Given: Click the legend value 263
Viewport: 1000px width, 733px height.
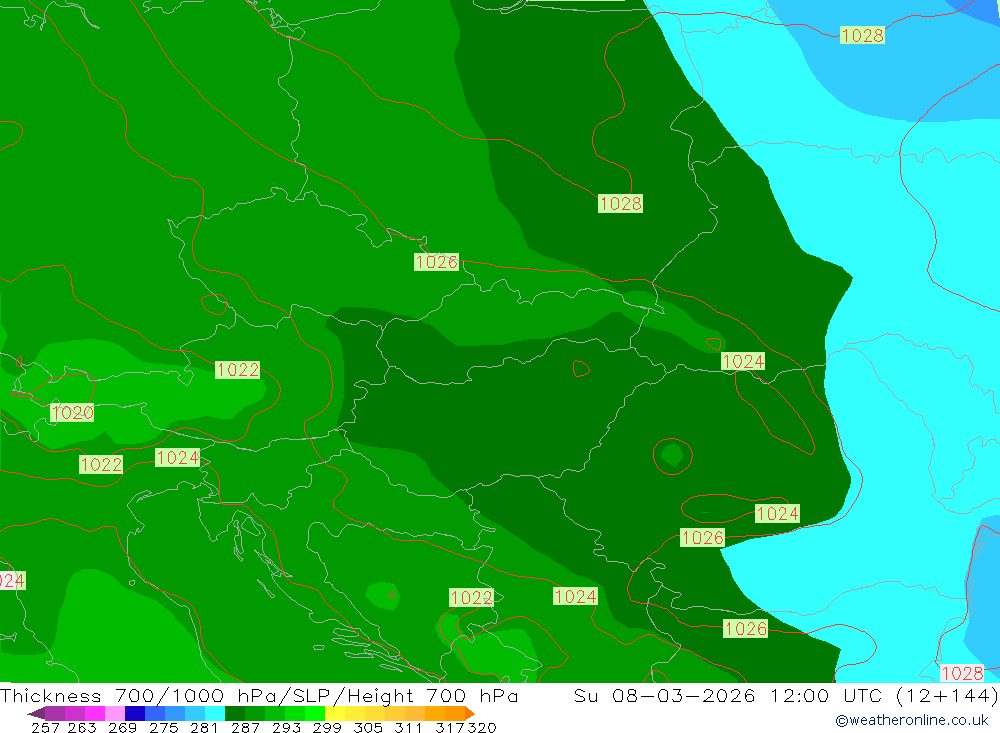Looking at the screenshot, I should point(82,727).
